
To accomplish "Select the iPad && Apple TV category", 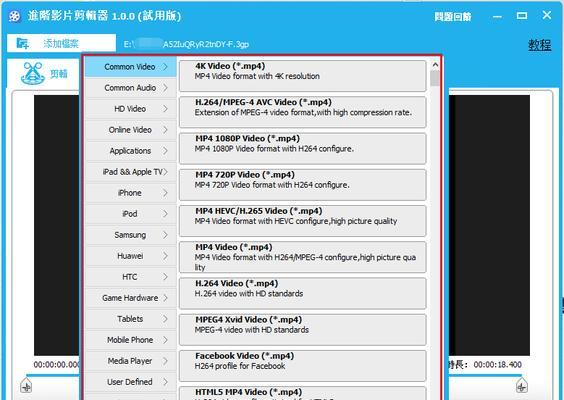I will pos(131,172).
